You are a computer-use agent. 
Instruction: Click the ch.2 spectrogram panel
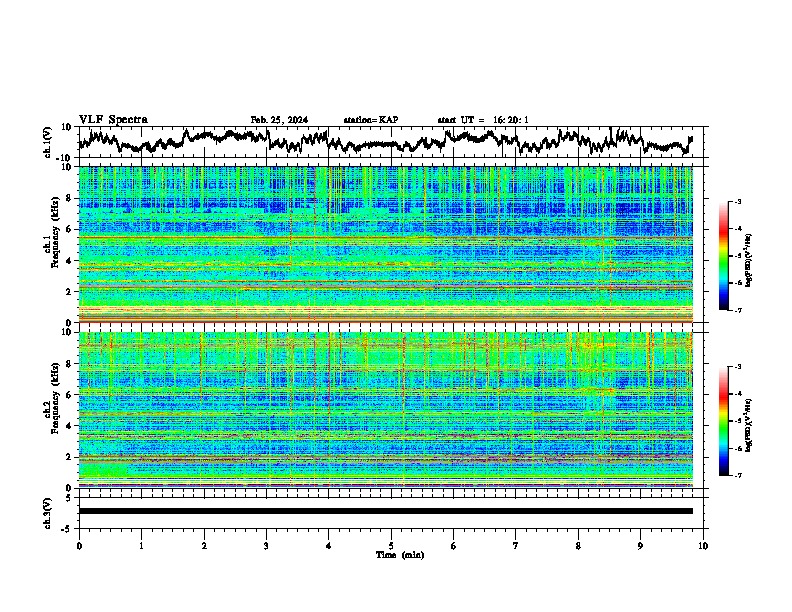pos(386,410)
